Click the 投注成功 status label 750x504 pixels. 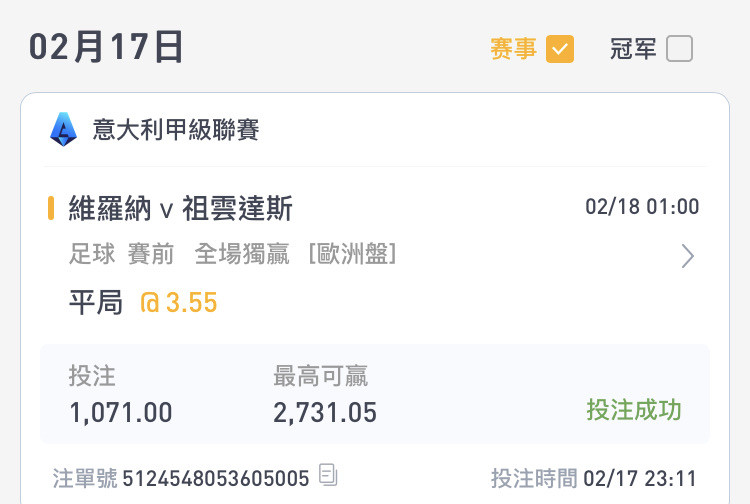pyautogui.click(x=634, y=410)
